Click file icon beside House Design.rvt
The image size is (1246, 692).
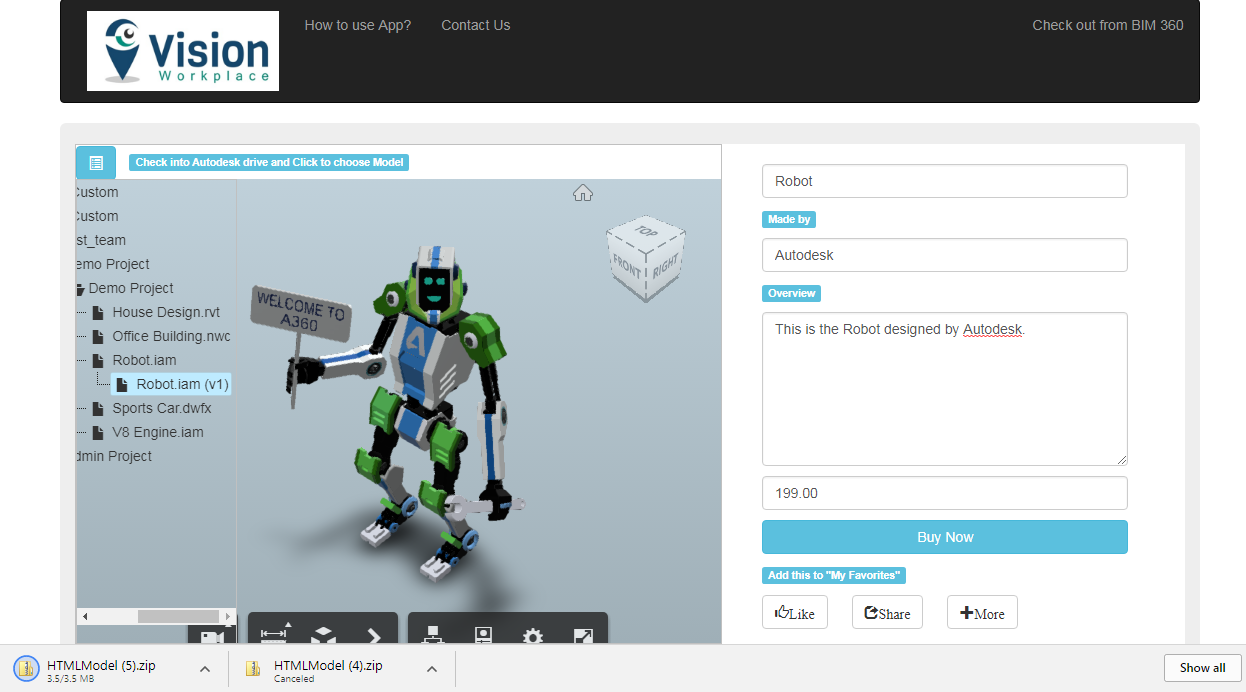tap(98, 313)
